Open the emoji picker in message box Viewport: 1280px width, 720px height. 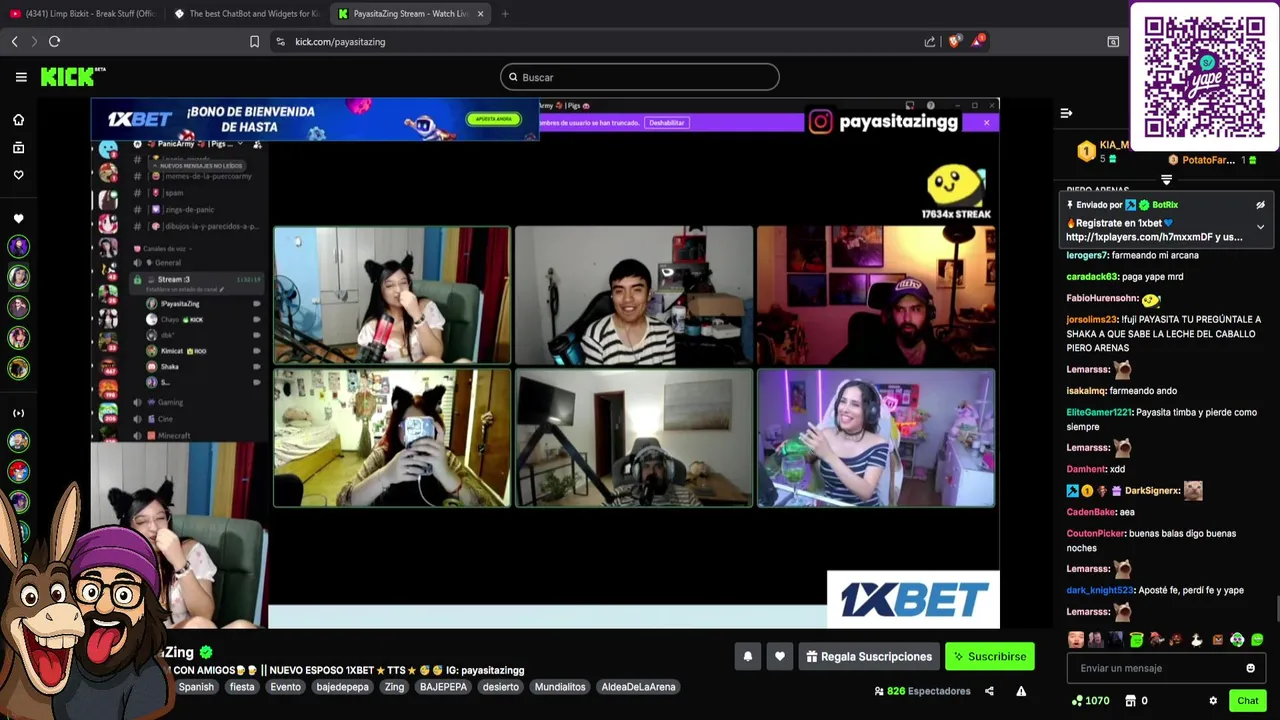[x=1250, y=668]
